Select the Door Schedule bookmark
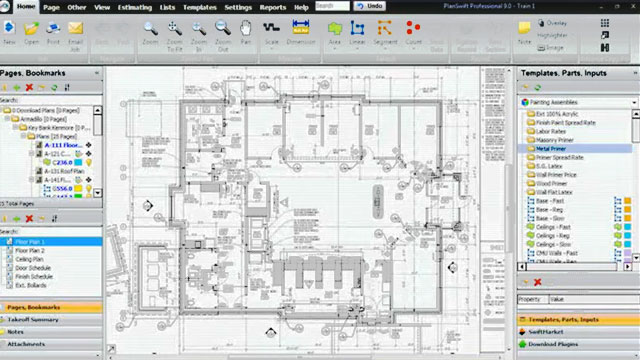Image resolution: width=640 pixels, height=360 pixels. coord(33,268)
